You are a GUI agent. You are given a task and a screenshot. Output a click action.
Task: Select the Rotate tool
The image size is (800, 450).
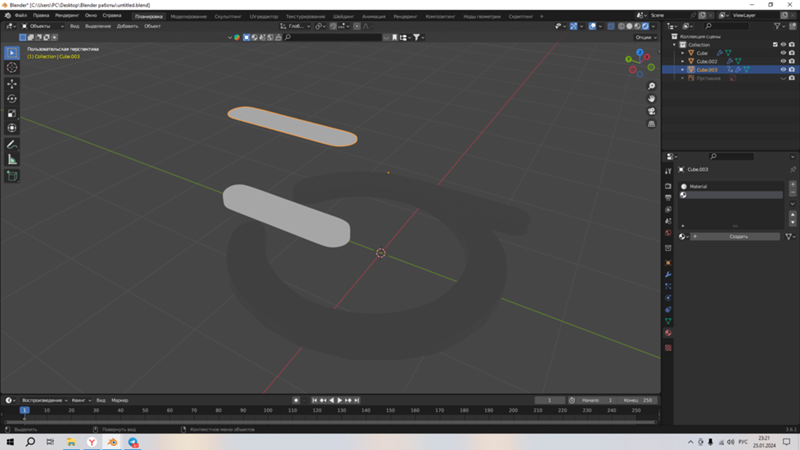click(x=12, y=98)
